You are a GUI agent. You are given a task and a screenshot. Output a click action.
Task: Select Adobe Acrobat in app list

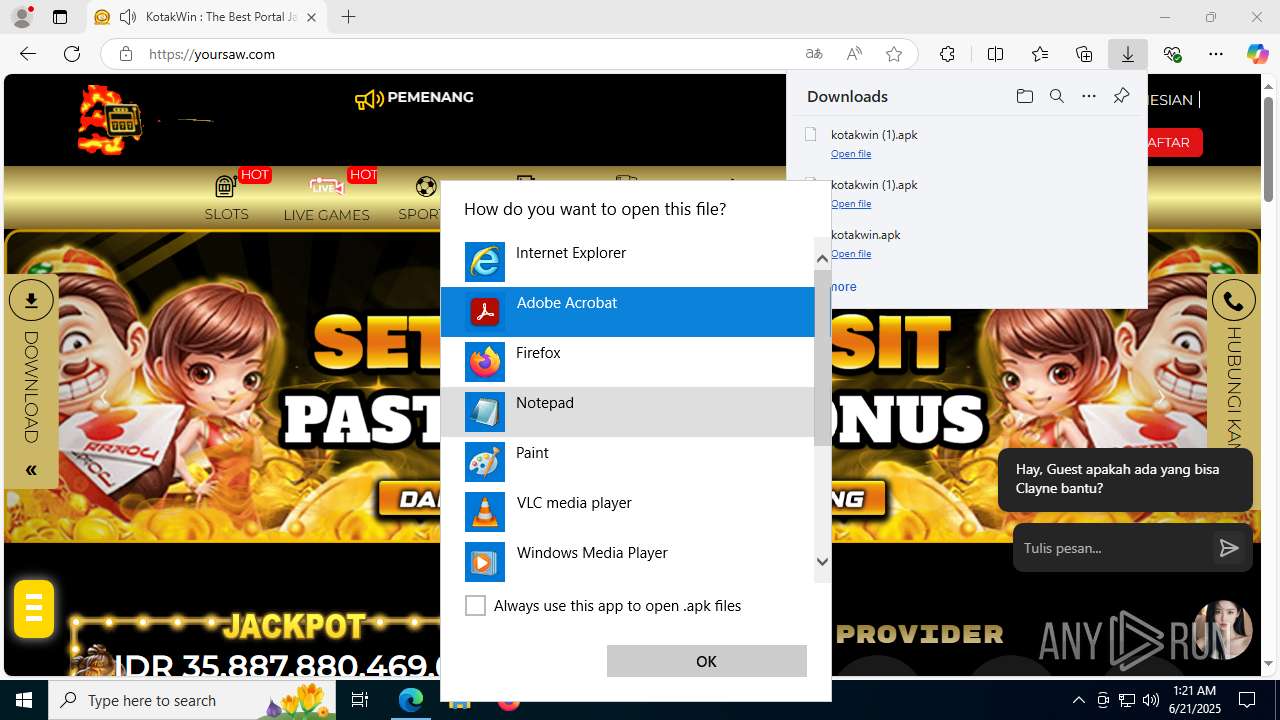(627, 312)
